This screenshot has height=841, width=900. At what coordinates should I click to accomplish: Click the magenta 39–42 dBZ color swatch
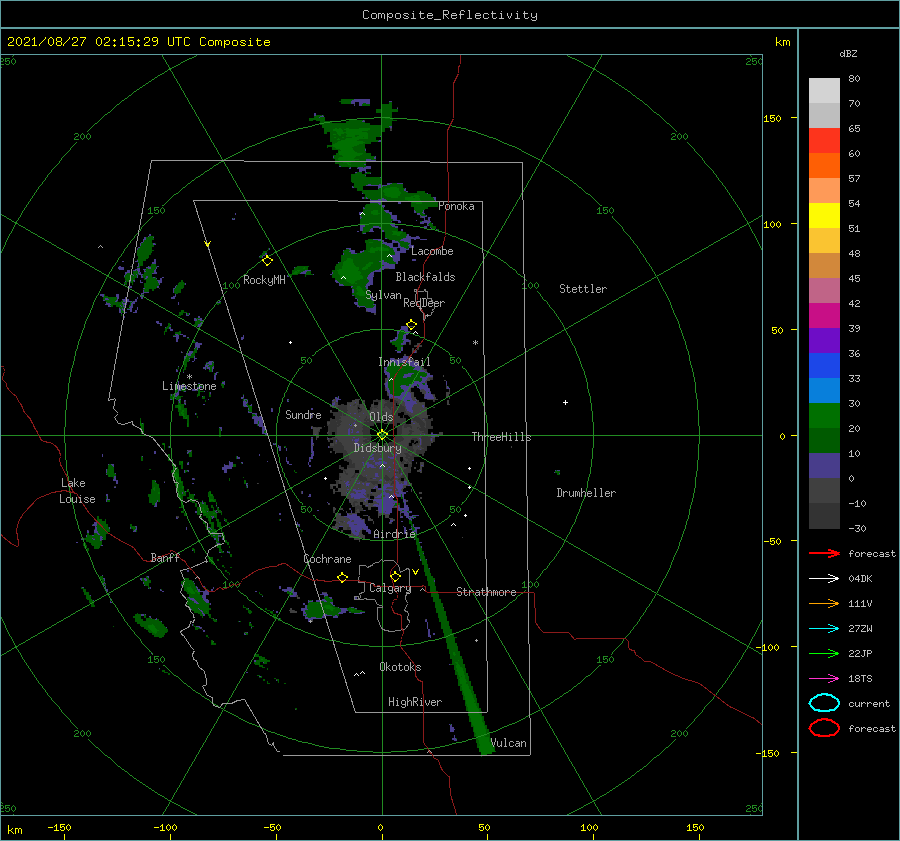click(x=824, y=315)
